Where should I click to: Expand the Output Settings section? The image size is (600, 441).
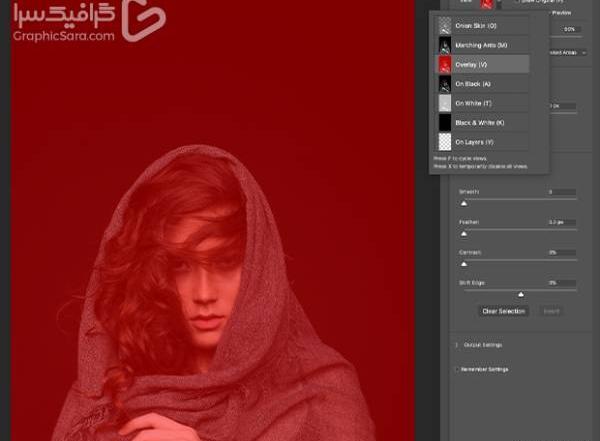pos(457,345)
